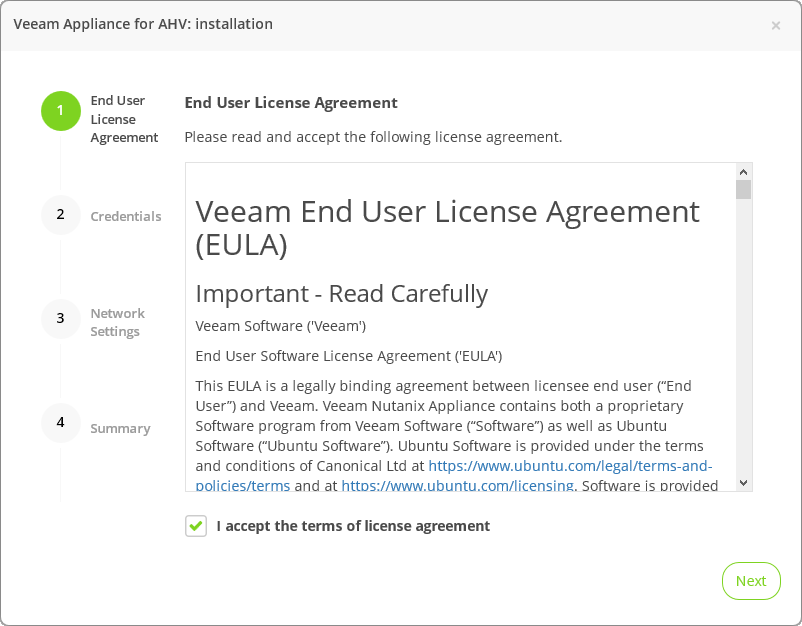Click the EULA scrollbar up arrow
Image resolution: width=802 pixels, height=626 pixels.
(743, 171)
